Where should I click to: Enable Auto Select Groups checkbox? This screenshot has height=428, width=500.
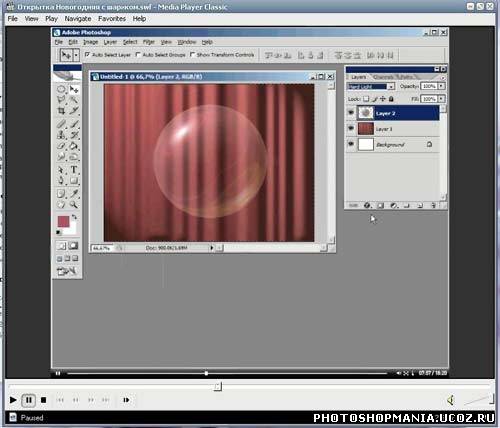click(x=138, y=54)
